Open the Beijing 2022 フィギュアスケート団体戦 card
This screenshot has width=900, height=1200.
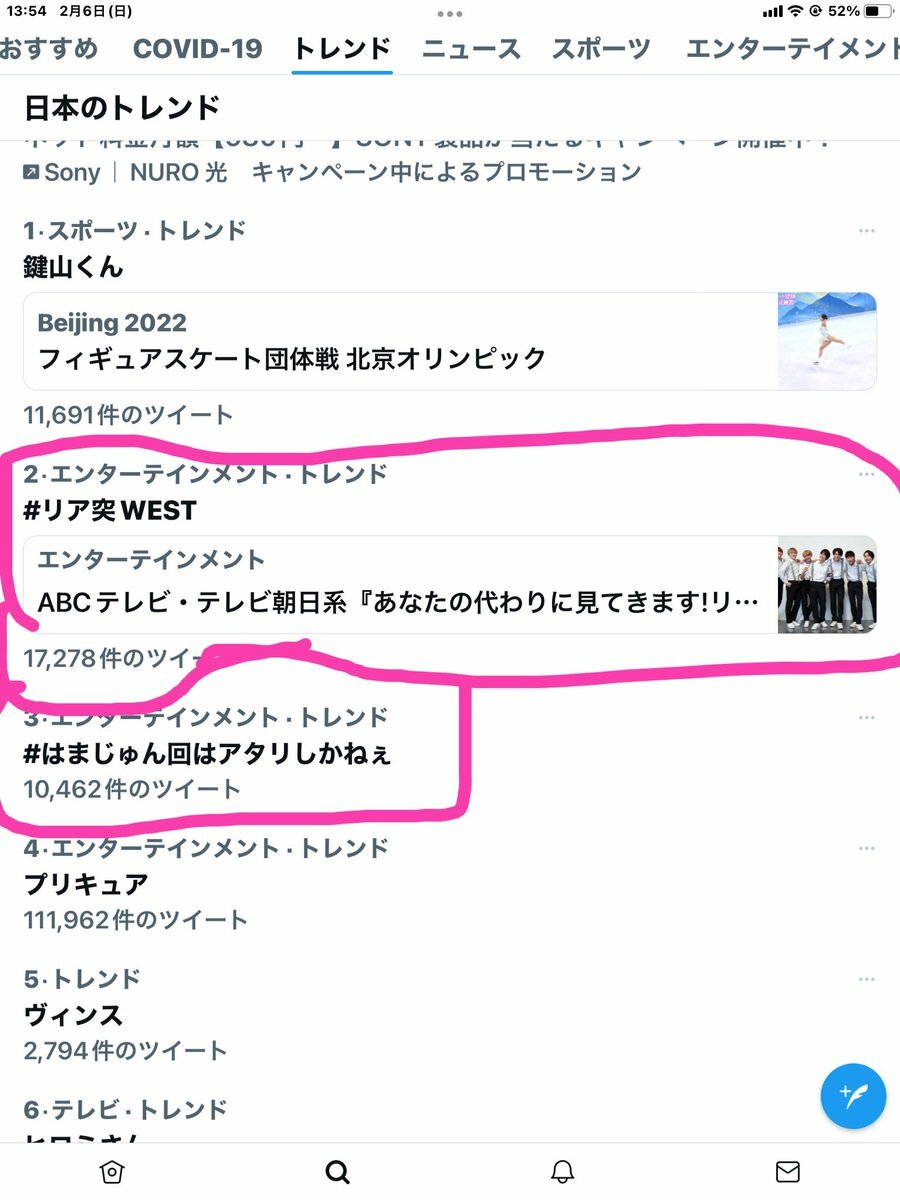pyautogui.click(x=450, y=341)
